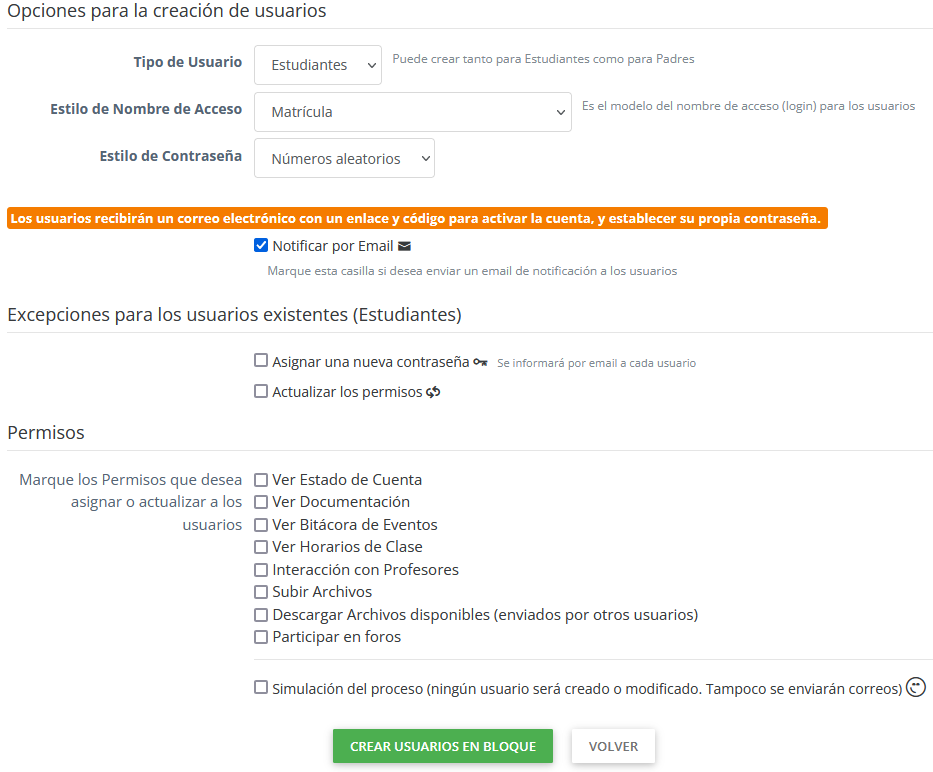Expand the Estilo de Nombre de Acceso dropdown
The width and height of the screenshot is (933, 772).
pos(412,112)
